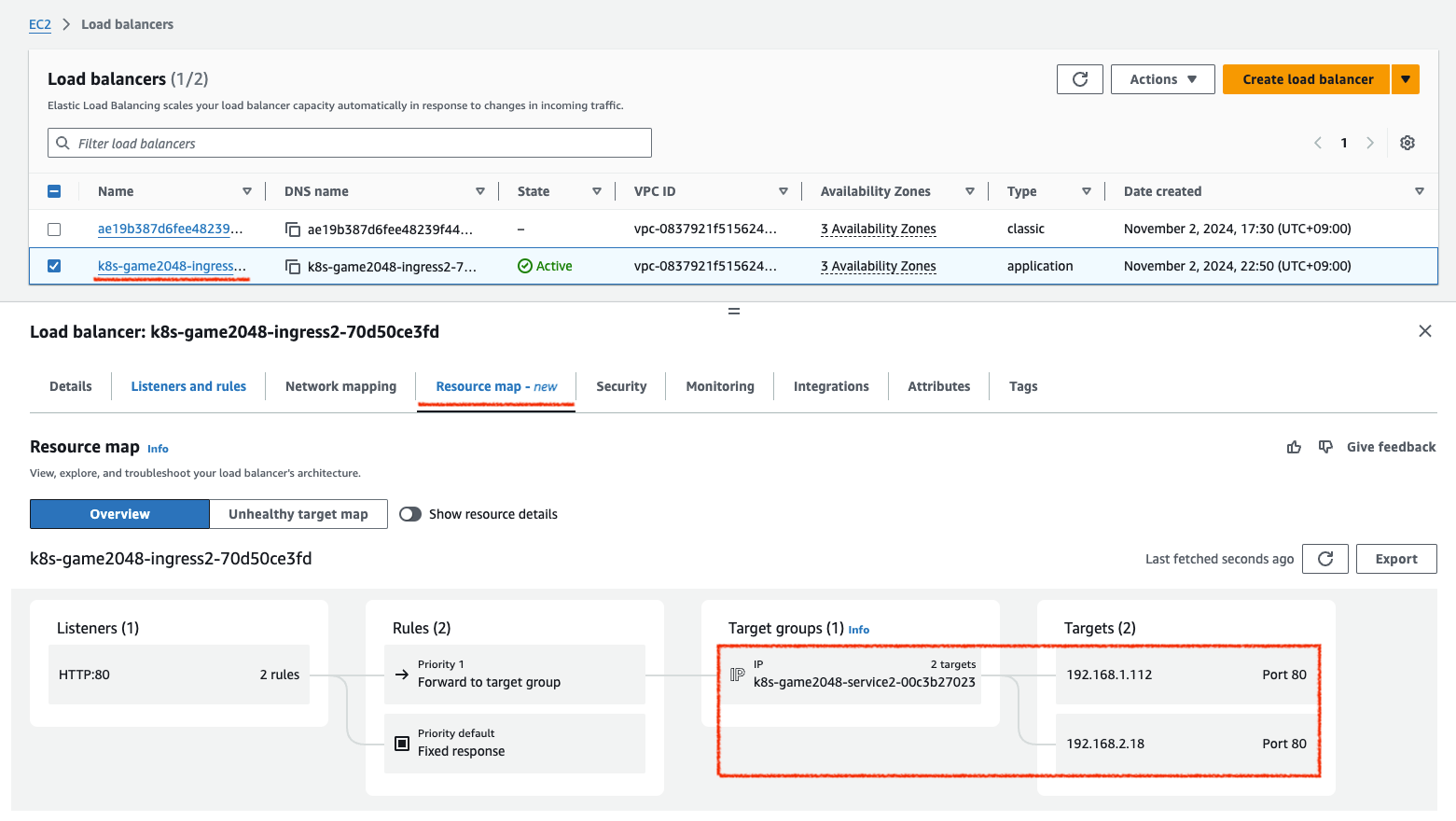Select Priority 1 Forward to target group rule

tap(515, 675)
